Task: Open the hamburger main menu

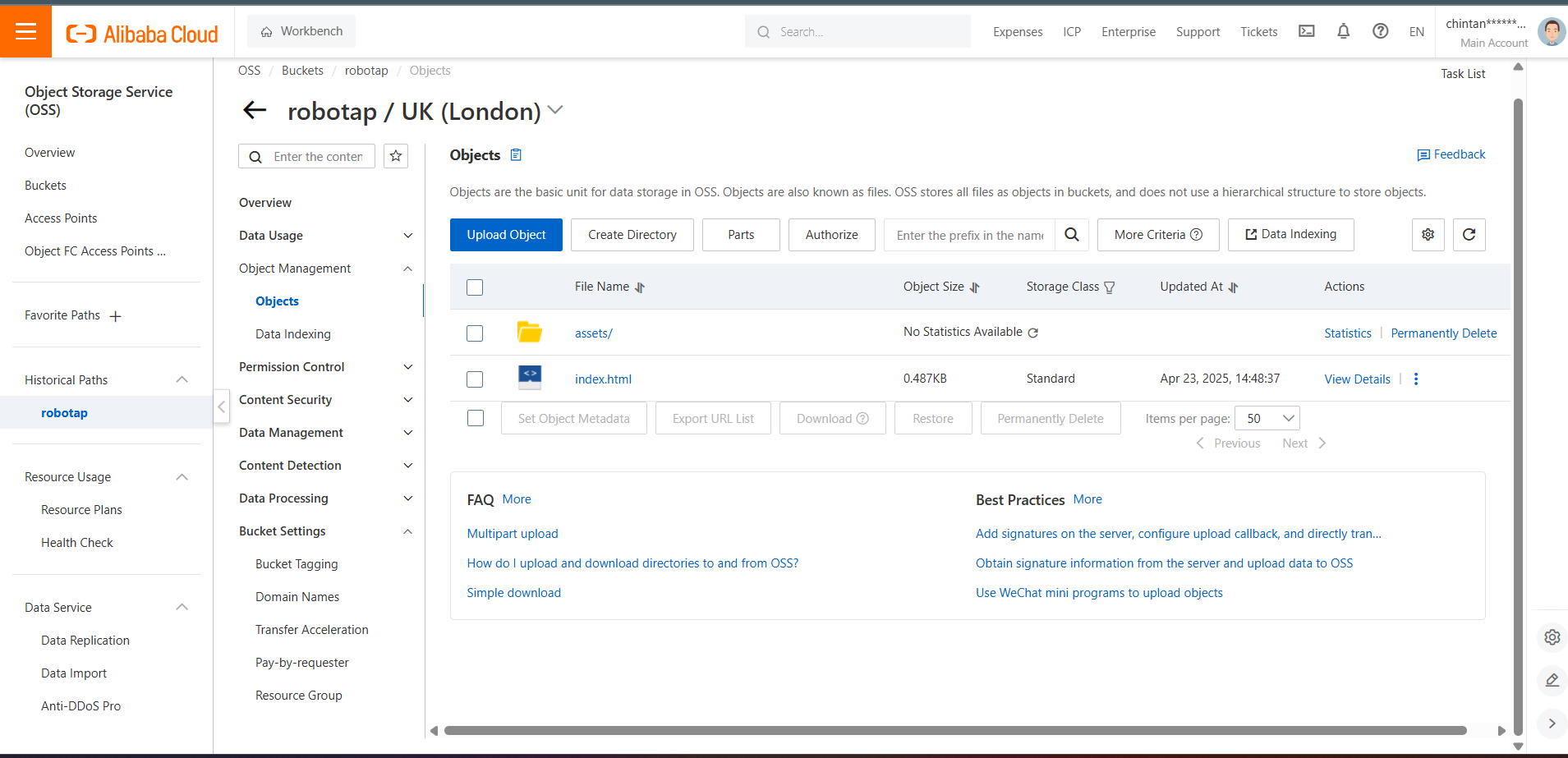Action: (x=25, y=31)
